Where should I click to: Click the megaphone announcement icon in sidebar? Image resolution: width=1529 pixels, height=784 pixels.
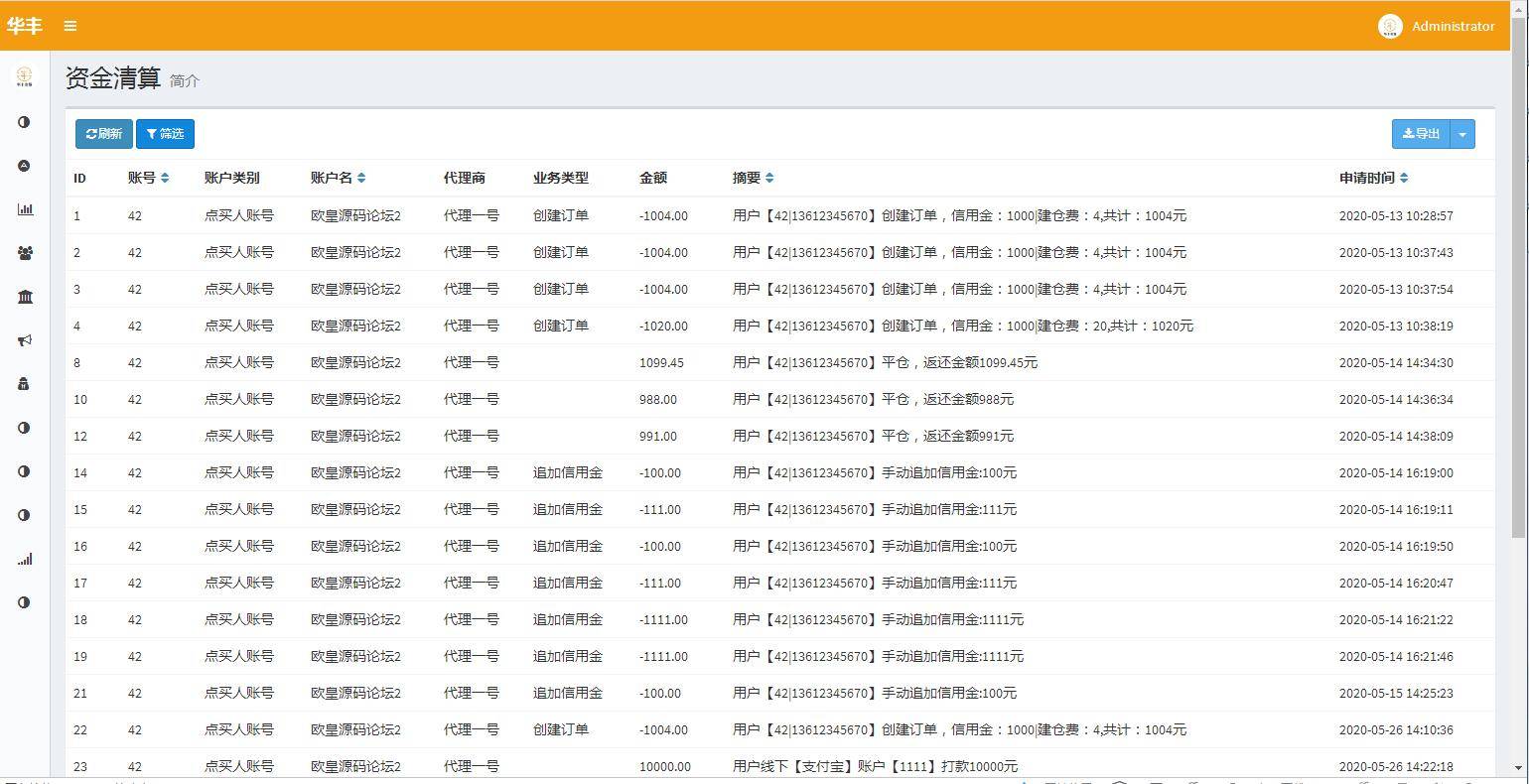coord(25,340)
